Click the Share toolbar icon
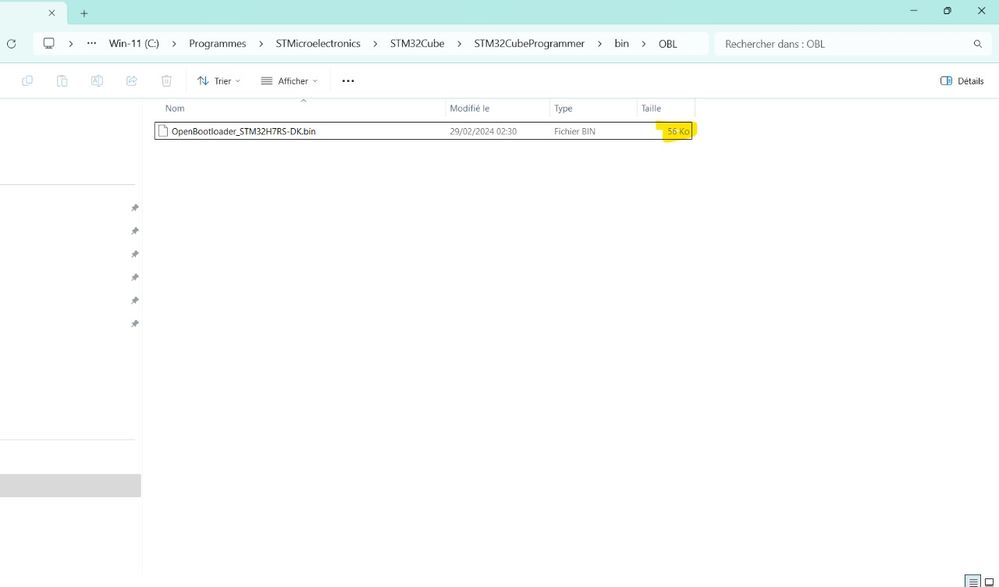The height and width of the screenshot is (587, 999). 131,81
